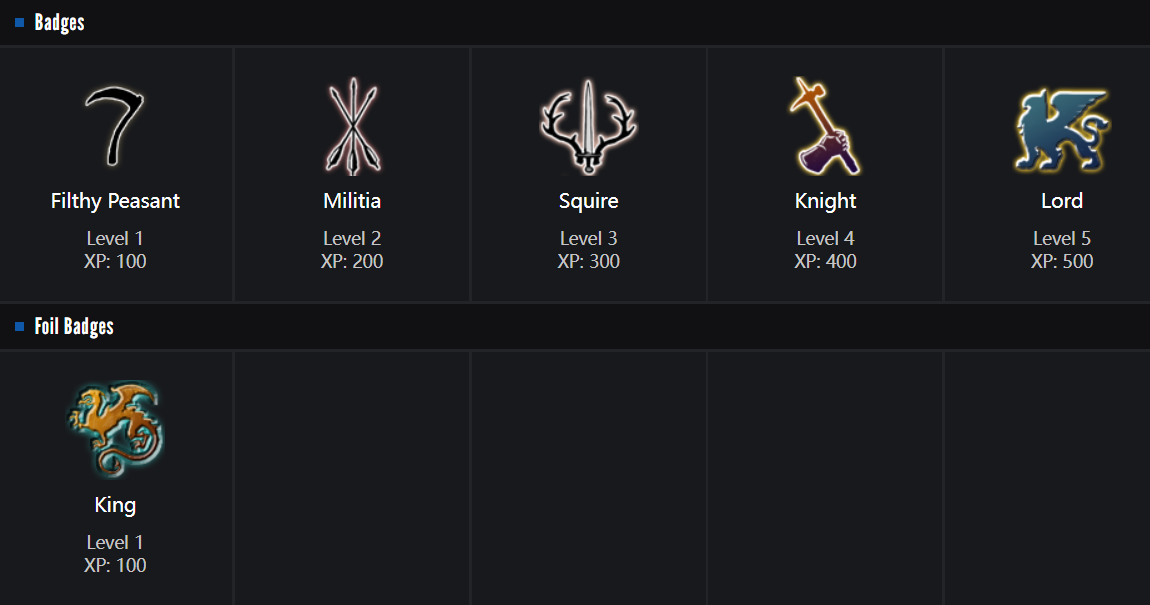This screenshot has width=1150, height=605.
Task: Click the Lord badge name
Action: 1062,201
